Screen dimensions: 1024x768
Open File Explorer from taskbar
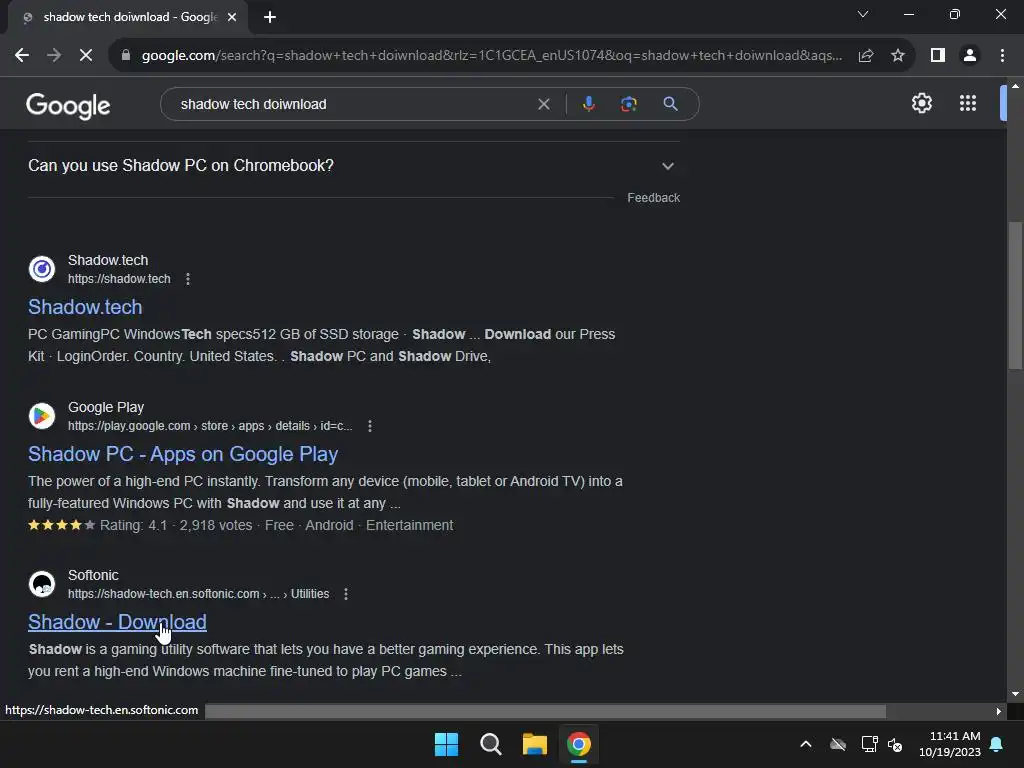(535, 744)
